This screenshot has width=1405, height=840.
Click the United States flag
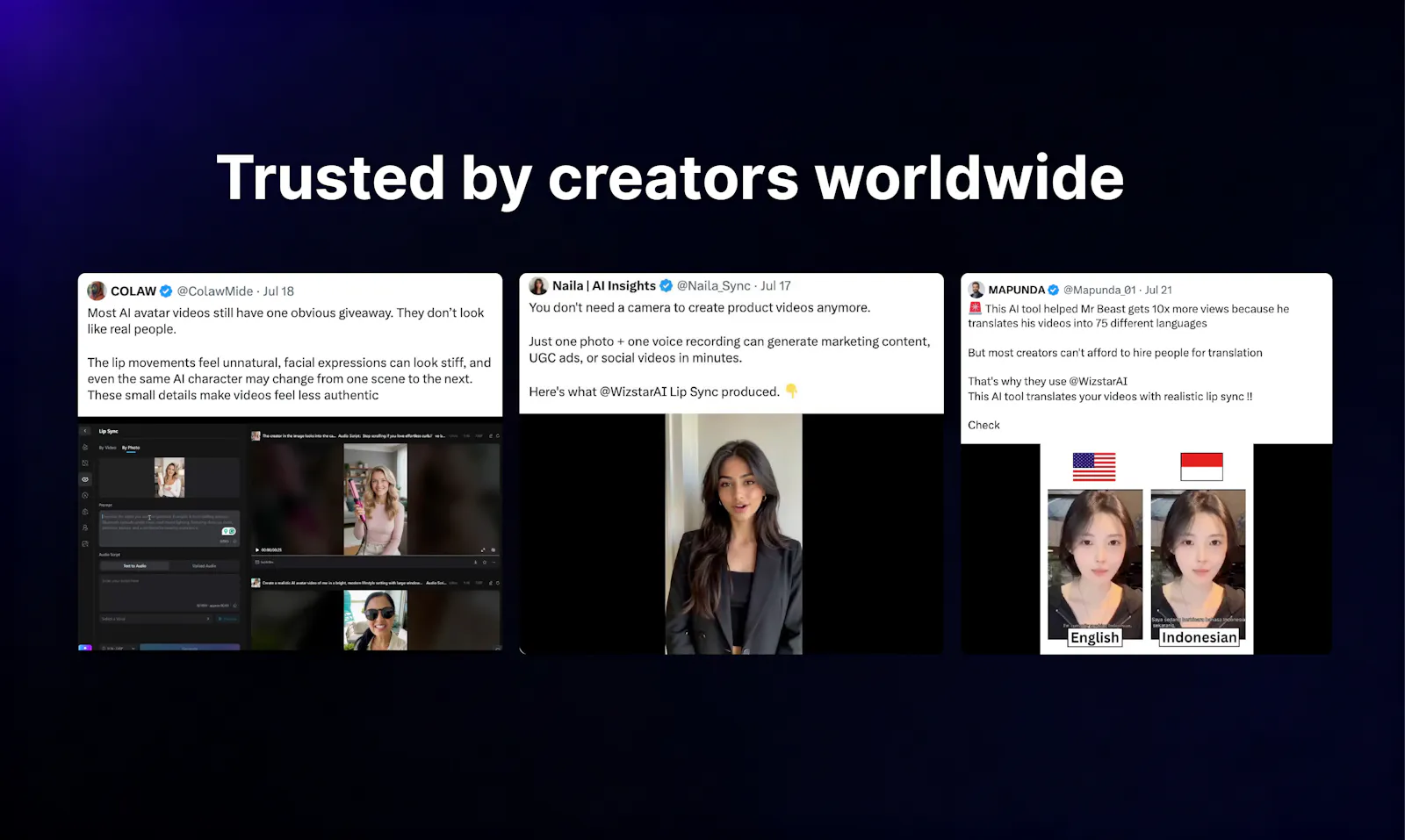1094,467
